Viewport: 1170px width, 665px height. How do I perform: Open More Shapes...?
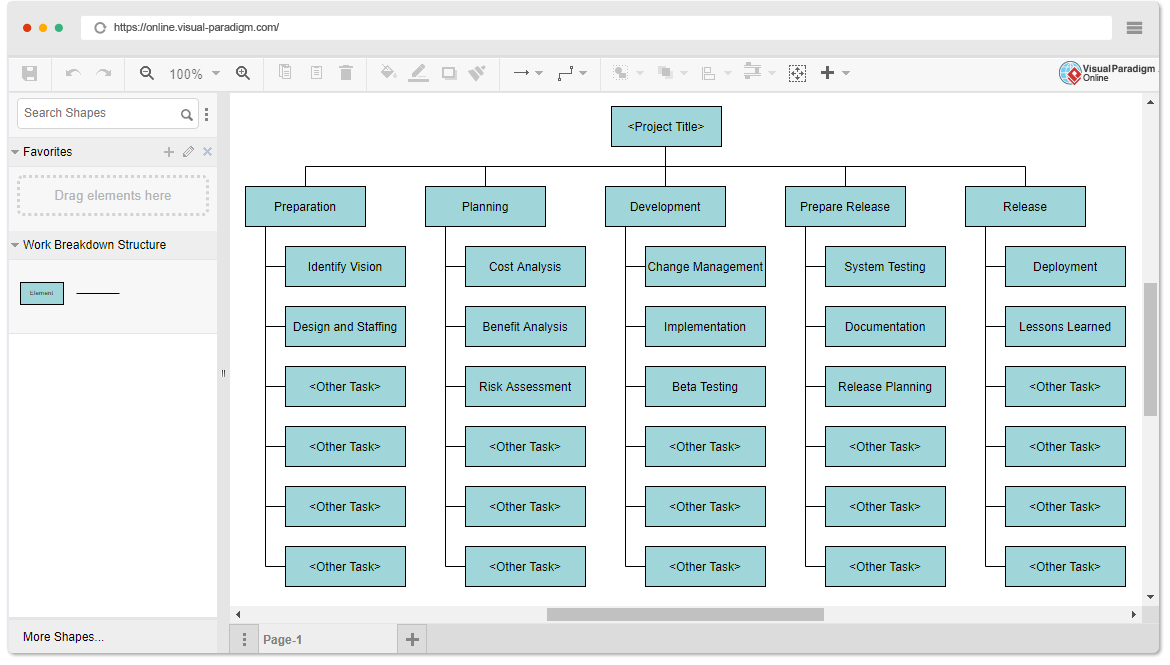point(63,637)
